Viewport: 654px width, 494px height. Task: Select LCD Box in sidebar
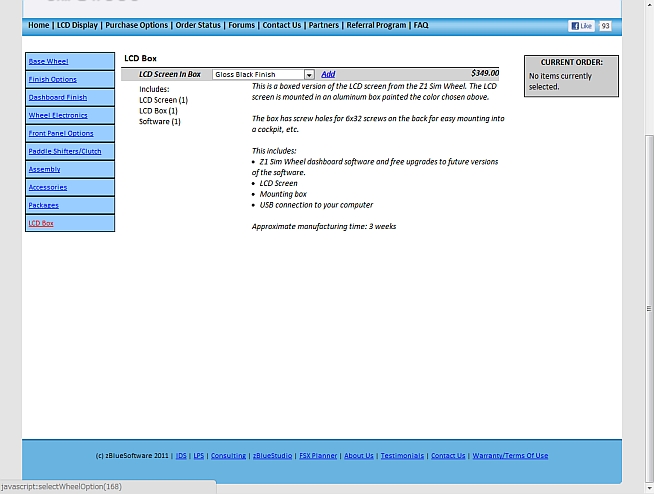pos(41,223)
